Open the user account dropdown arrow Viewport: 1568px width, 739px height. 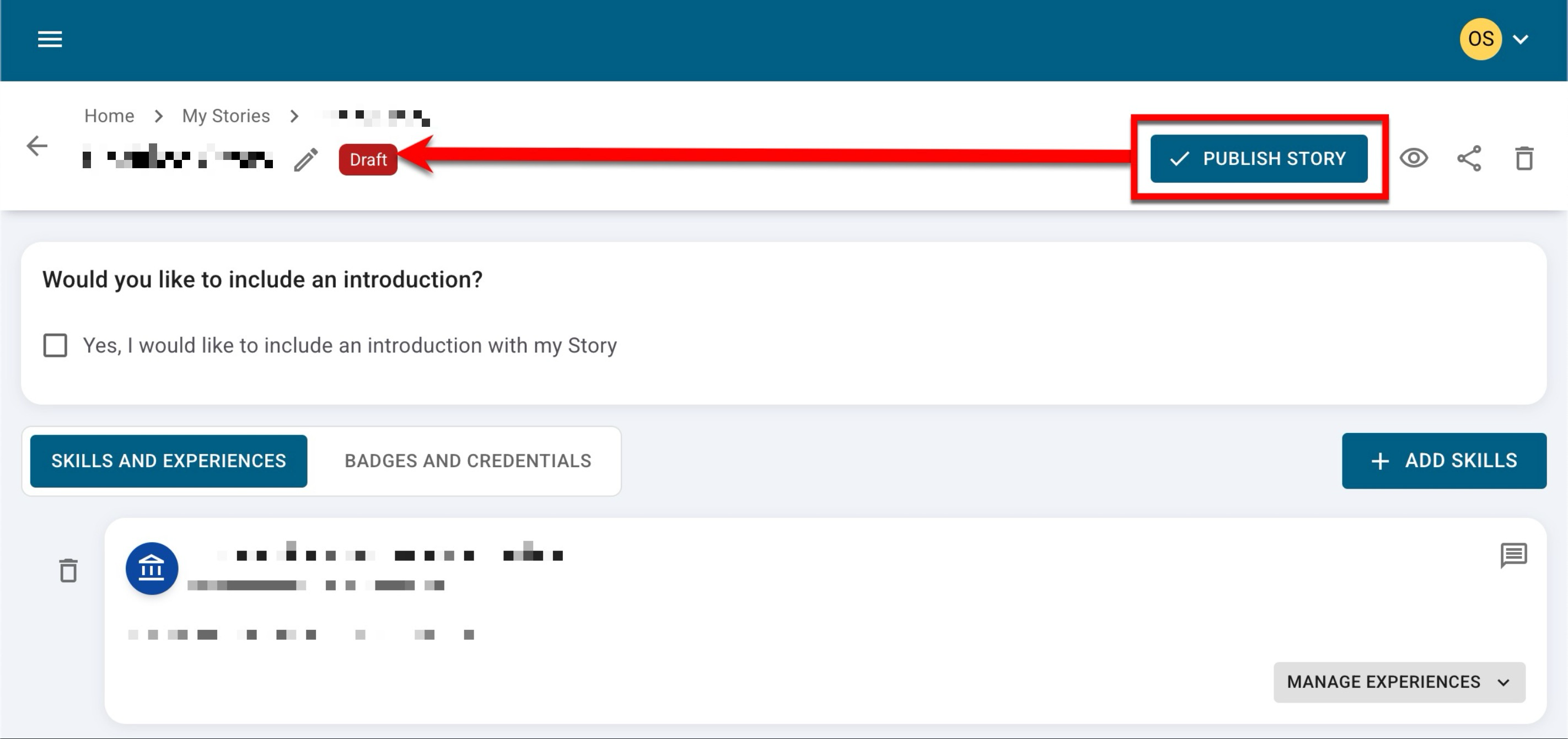tap(1521, 40)
